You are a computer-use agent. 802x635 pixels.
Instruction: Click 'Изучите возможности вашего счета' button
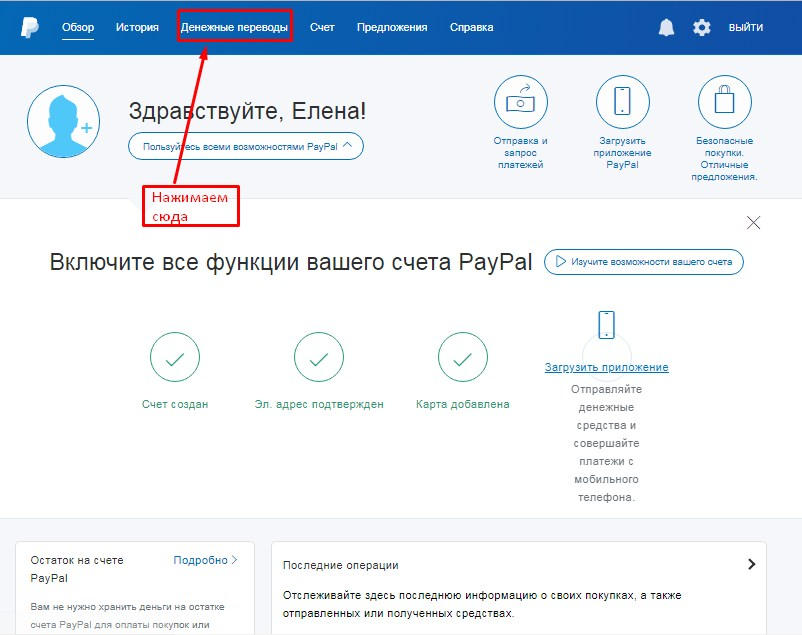643,262
